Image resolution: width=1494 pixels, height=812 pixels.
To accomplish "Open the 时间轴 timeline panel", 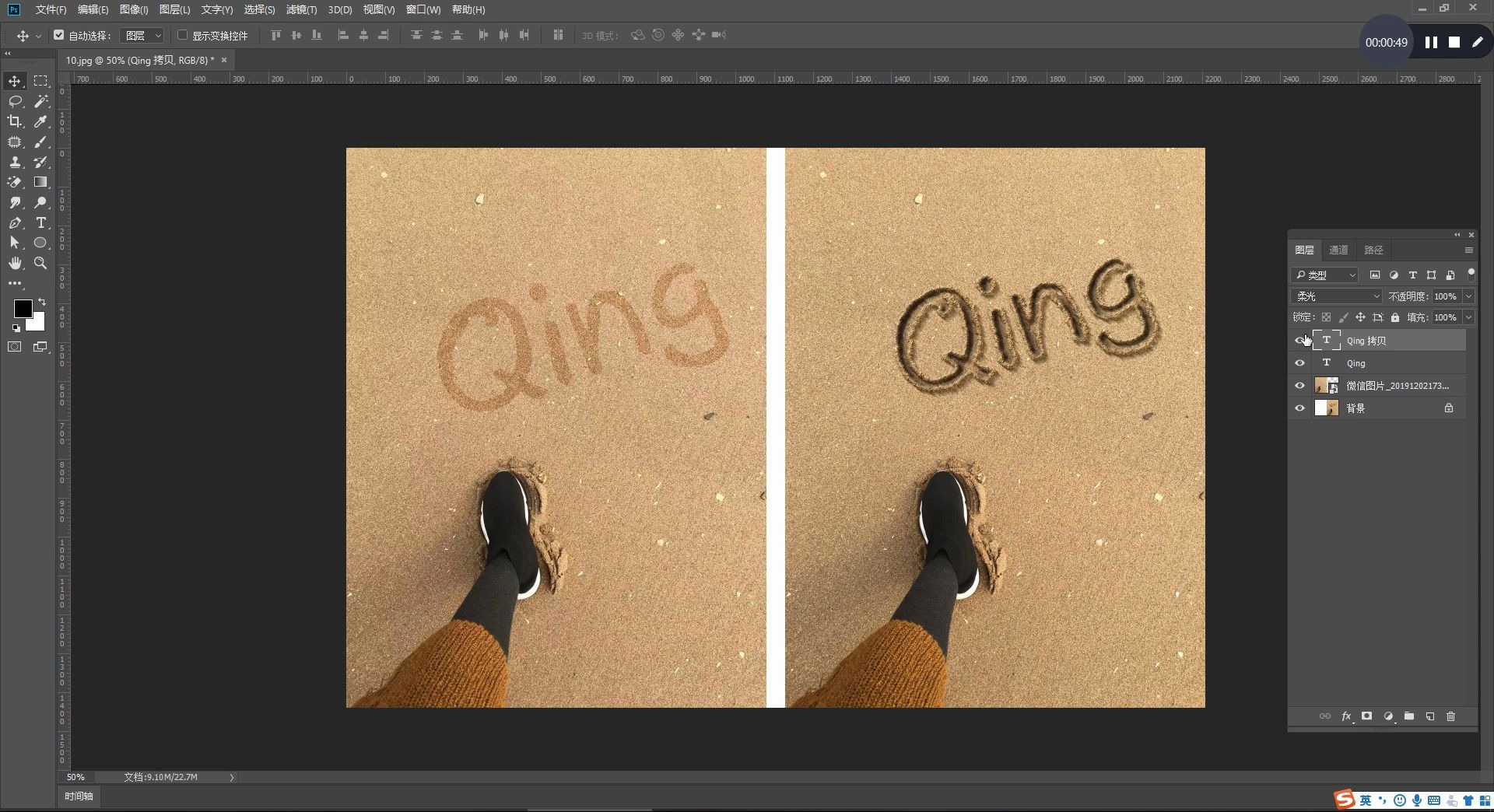I will (x=79, y=796).
